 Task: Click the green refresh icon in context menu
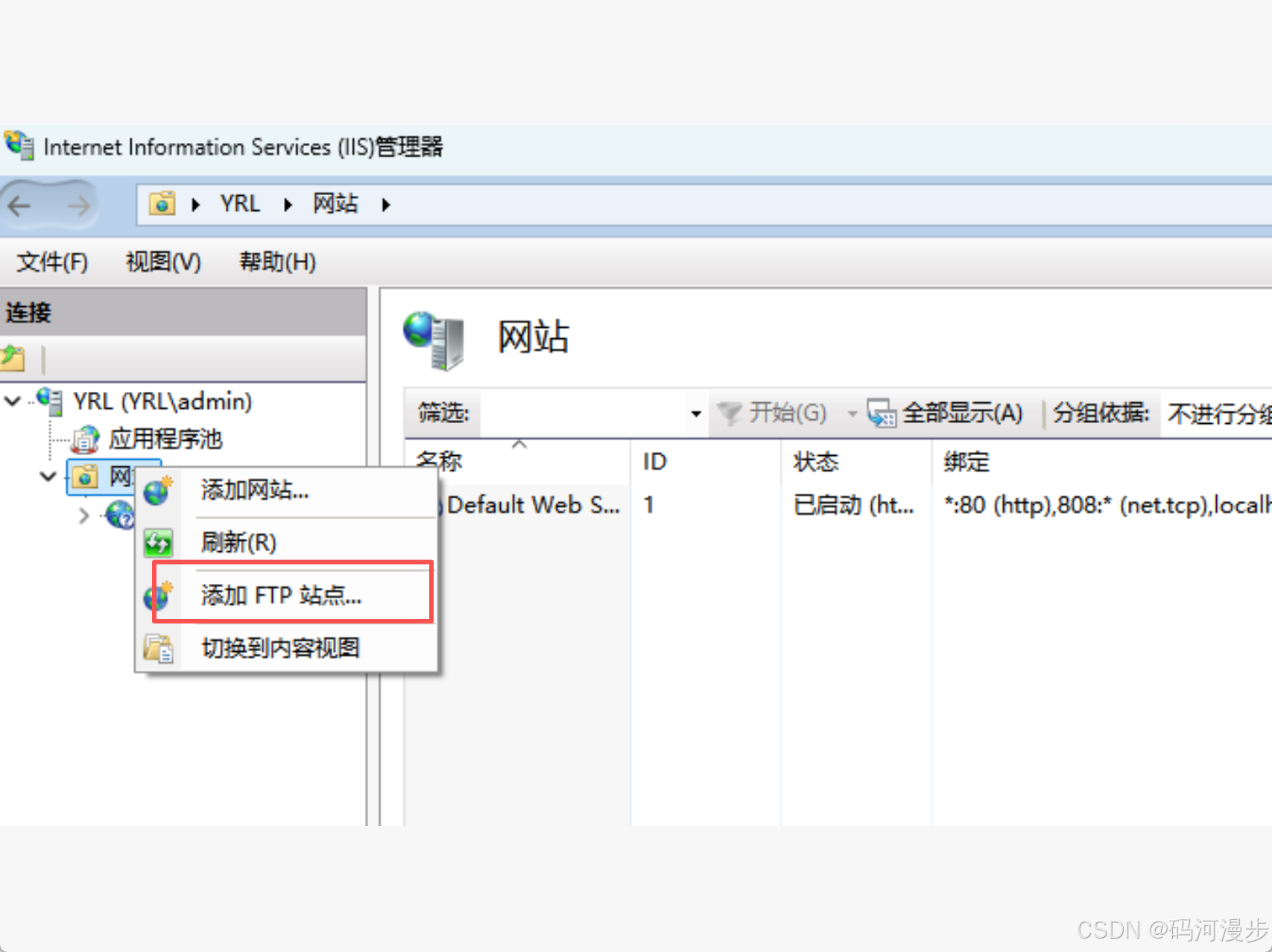[x=158, y=542]
